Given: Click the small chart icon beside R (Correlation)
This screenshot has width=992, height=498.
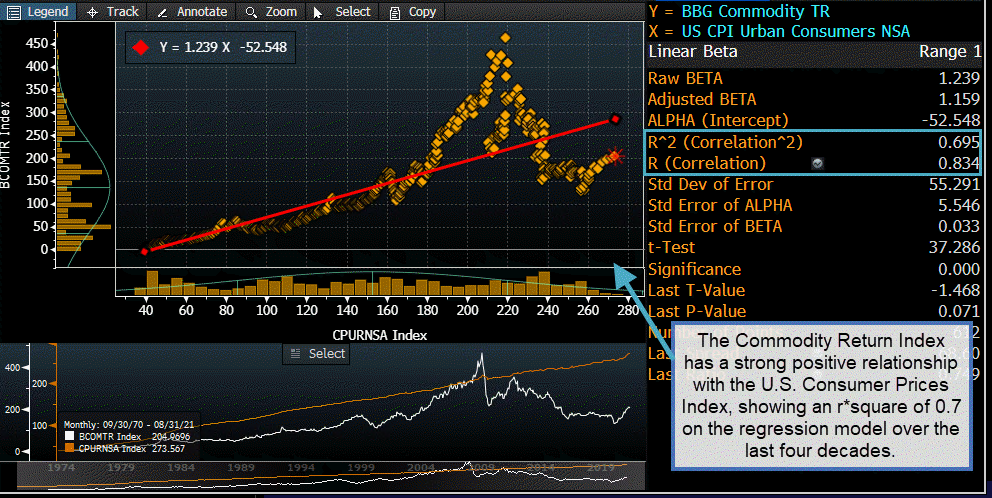Looking at the screenshot, I should pyautogui.click(x=818, y=163).
